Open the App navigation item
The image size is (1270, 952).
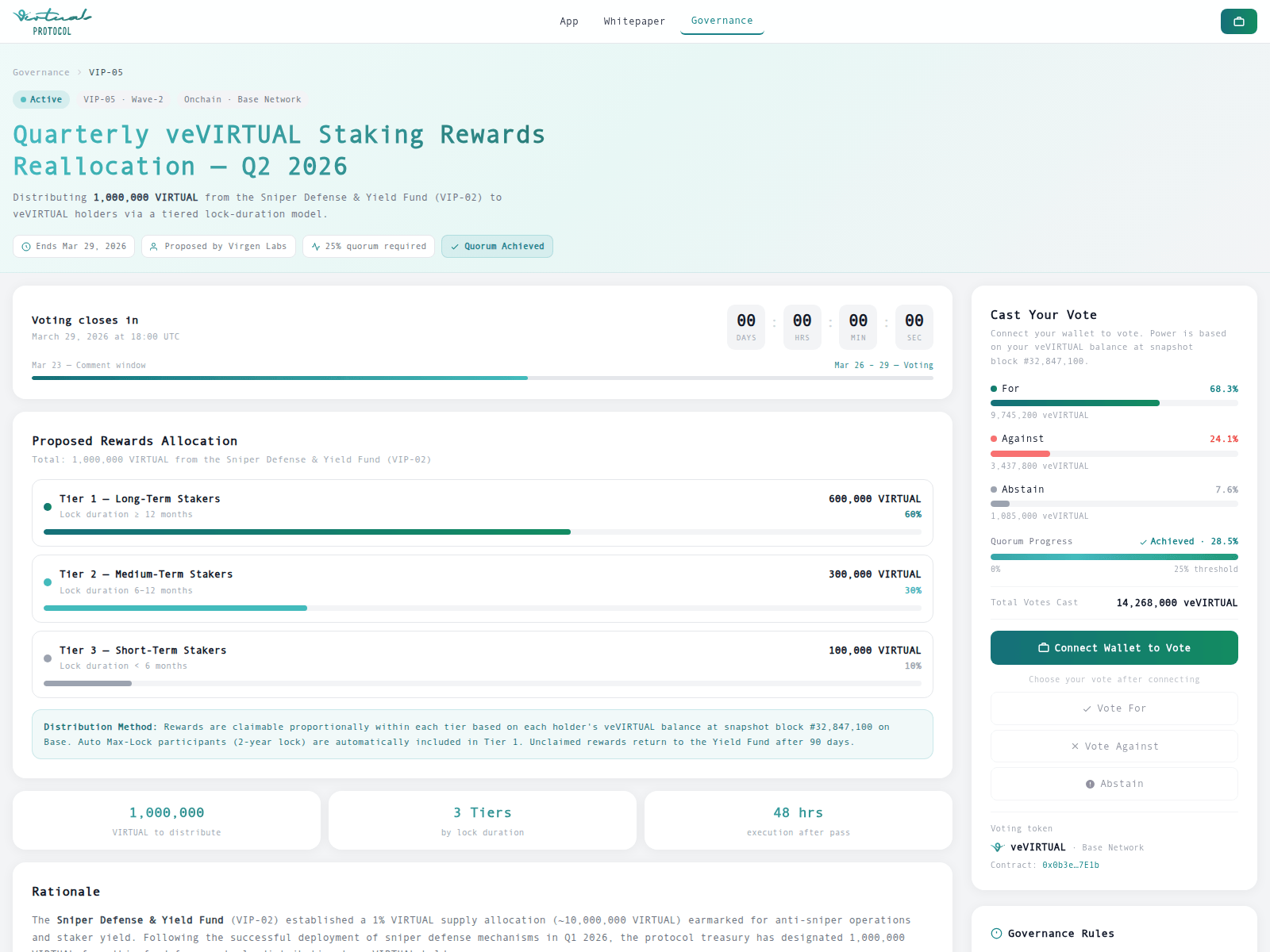tap(568, 21)
